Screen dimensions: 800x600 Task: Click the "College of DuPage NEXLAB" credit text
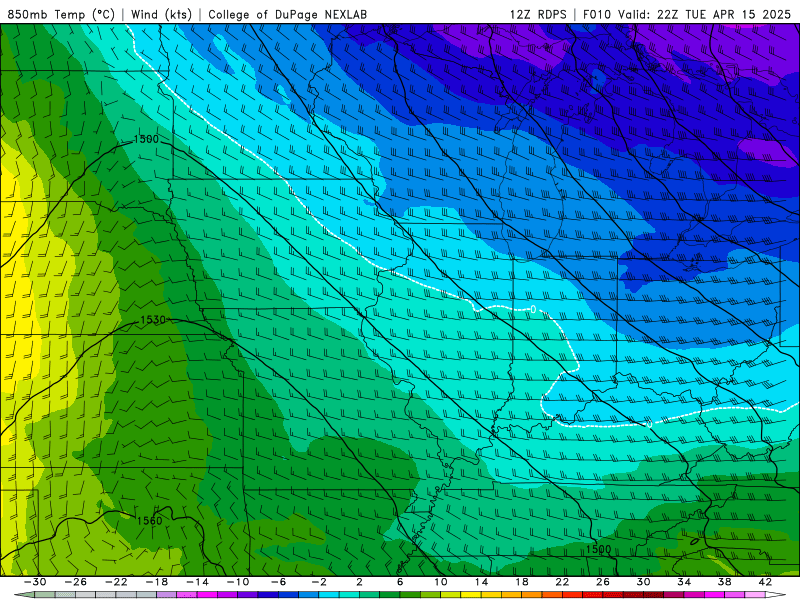tap(287, 14)
